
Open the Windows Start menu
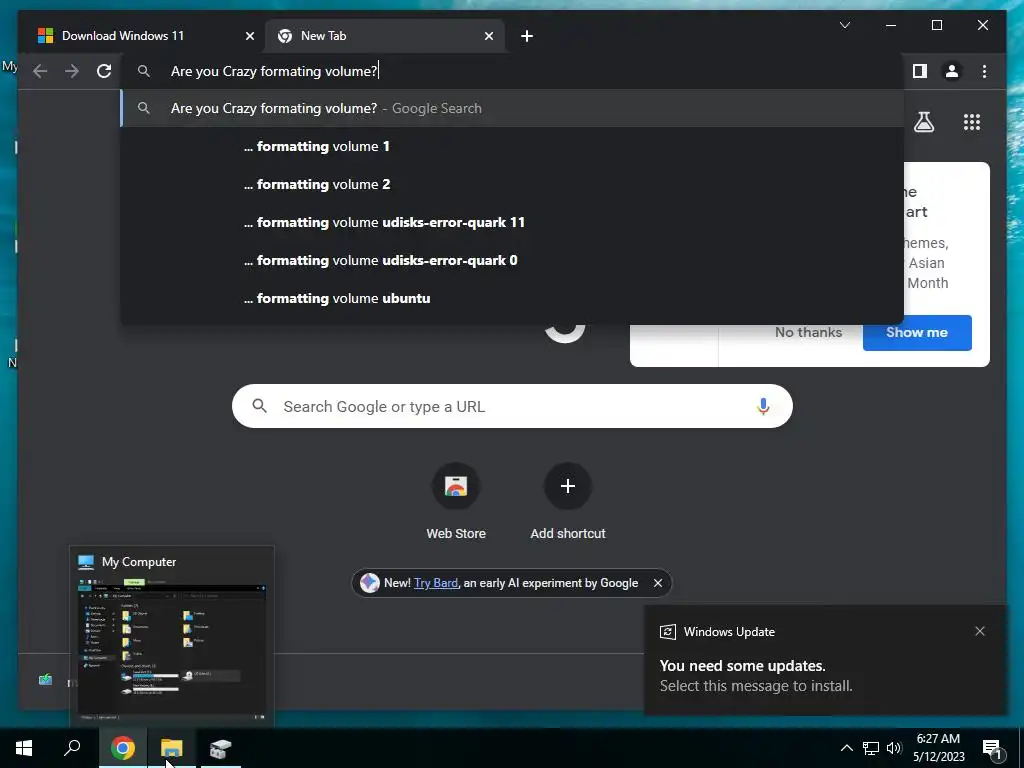coord(24,748)
